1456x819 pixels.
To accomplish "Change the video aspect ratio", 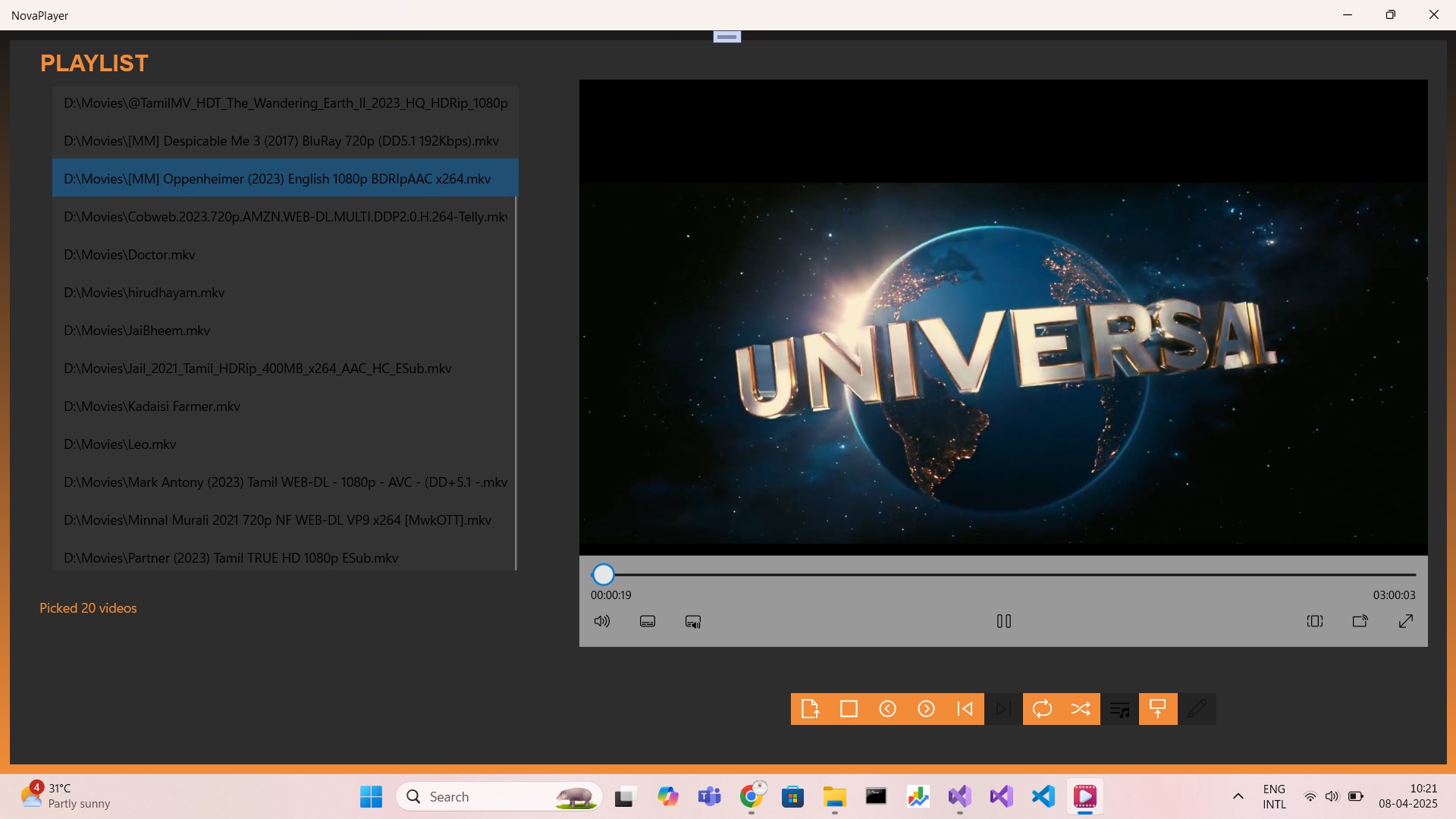I will (1314, 621).
